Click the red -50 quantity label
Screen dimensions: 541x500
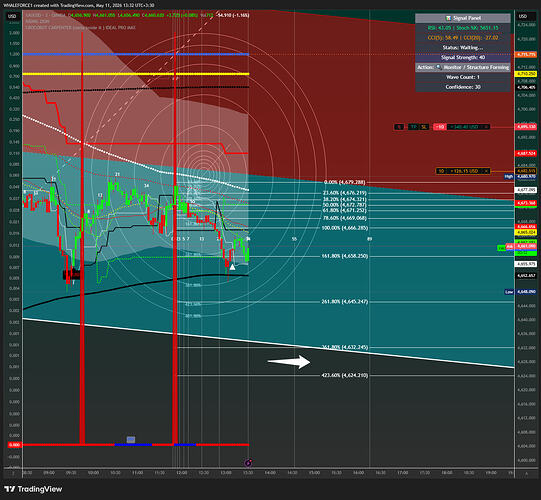tap(439, 127)
